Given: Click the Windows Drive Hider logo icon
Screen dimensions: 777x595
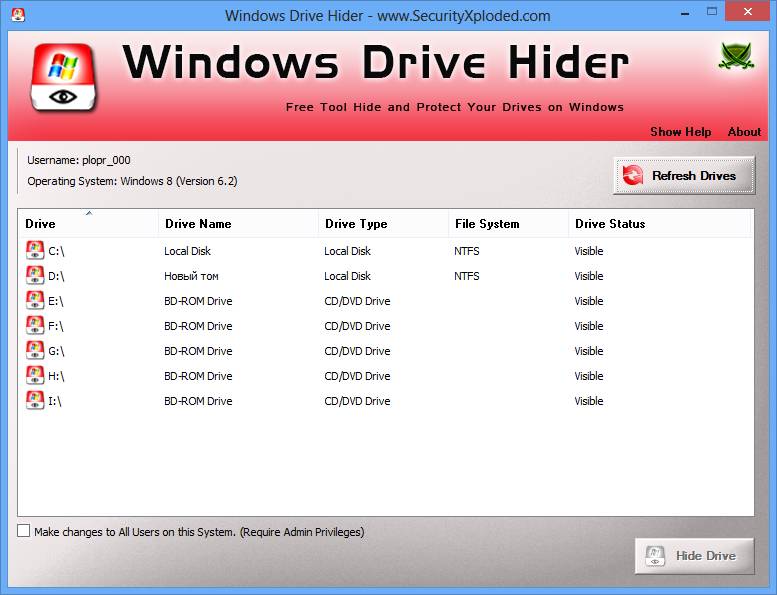Looking at the screenshot, I should point(63,77).
